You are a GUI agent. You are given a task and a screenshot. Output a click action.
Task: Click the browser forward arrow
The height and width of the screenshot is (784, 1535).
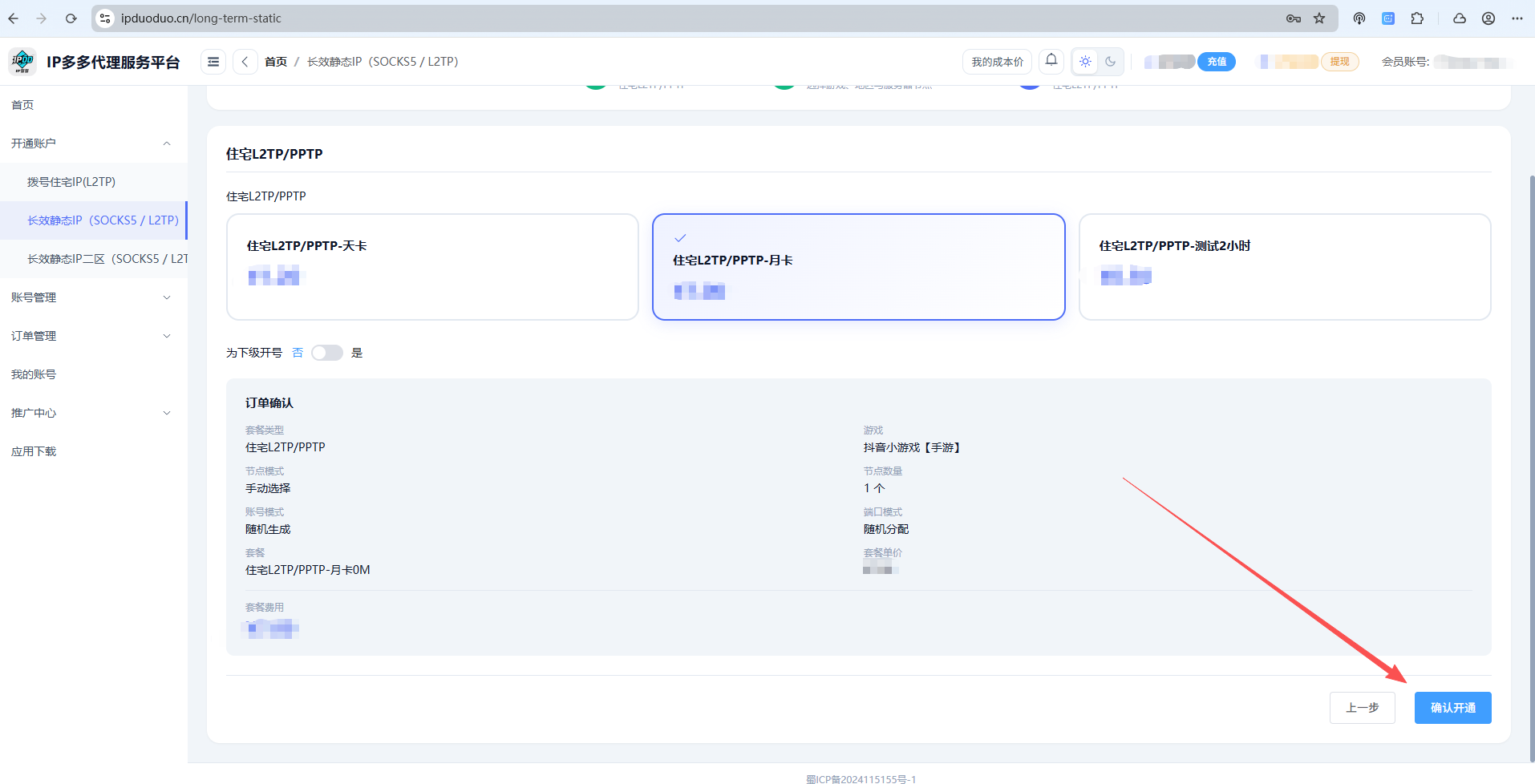[42, 18]
